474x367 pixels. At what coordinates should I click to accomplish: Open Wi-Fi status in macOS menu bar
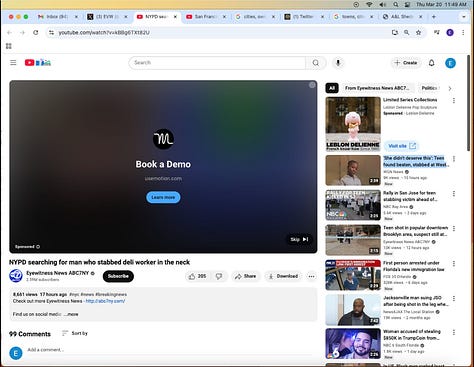coord(369,5)
